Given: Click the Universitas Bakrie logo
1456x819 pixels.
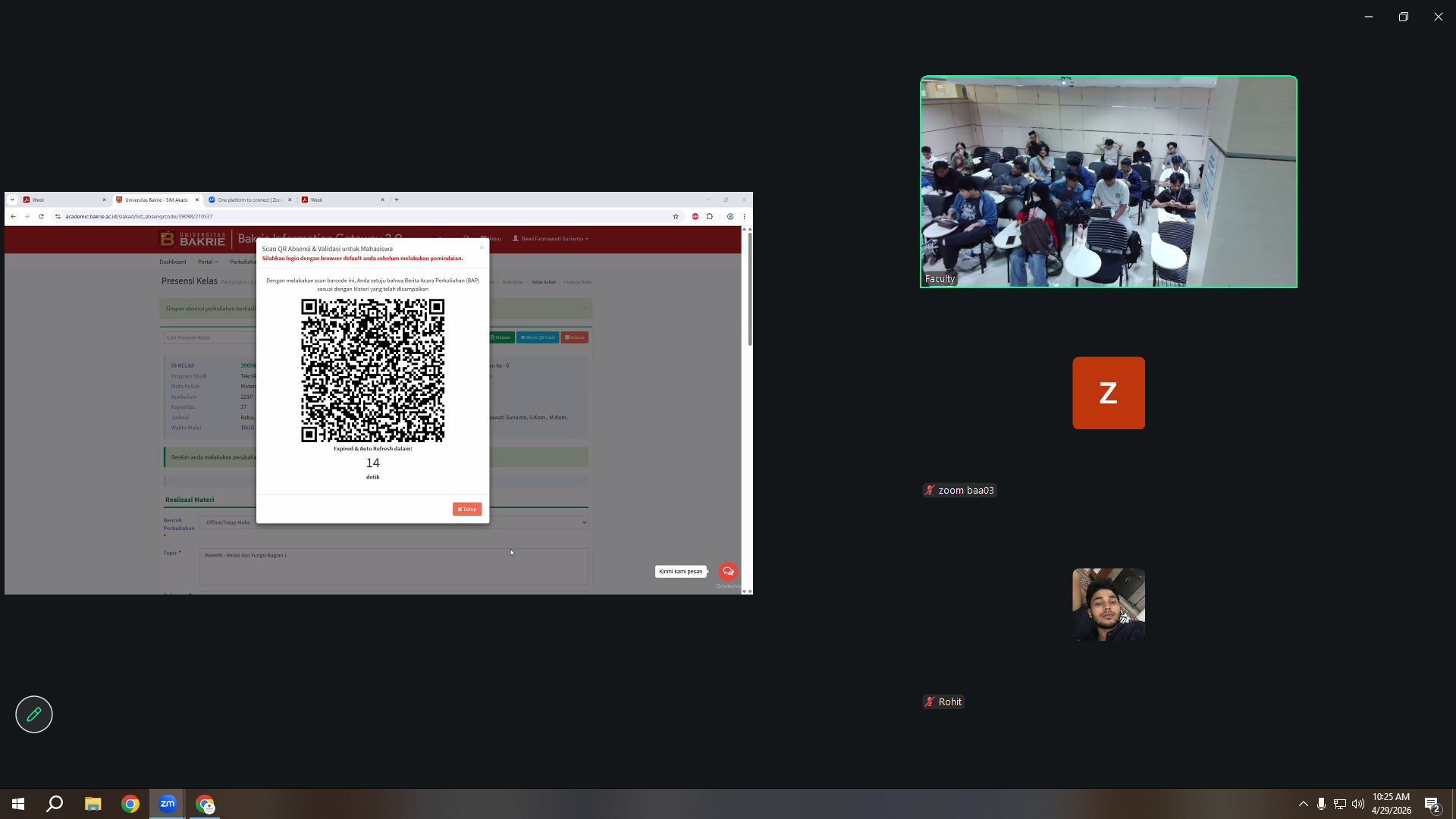Looking at the screenshot, I should 193,239.
